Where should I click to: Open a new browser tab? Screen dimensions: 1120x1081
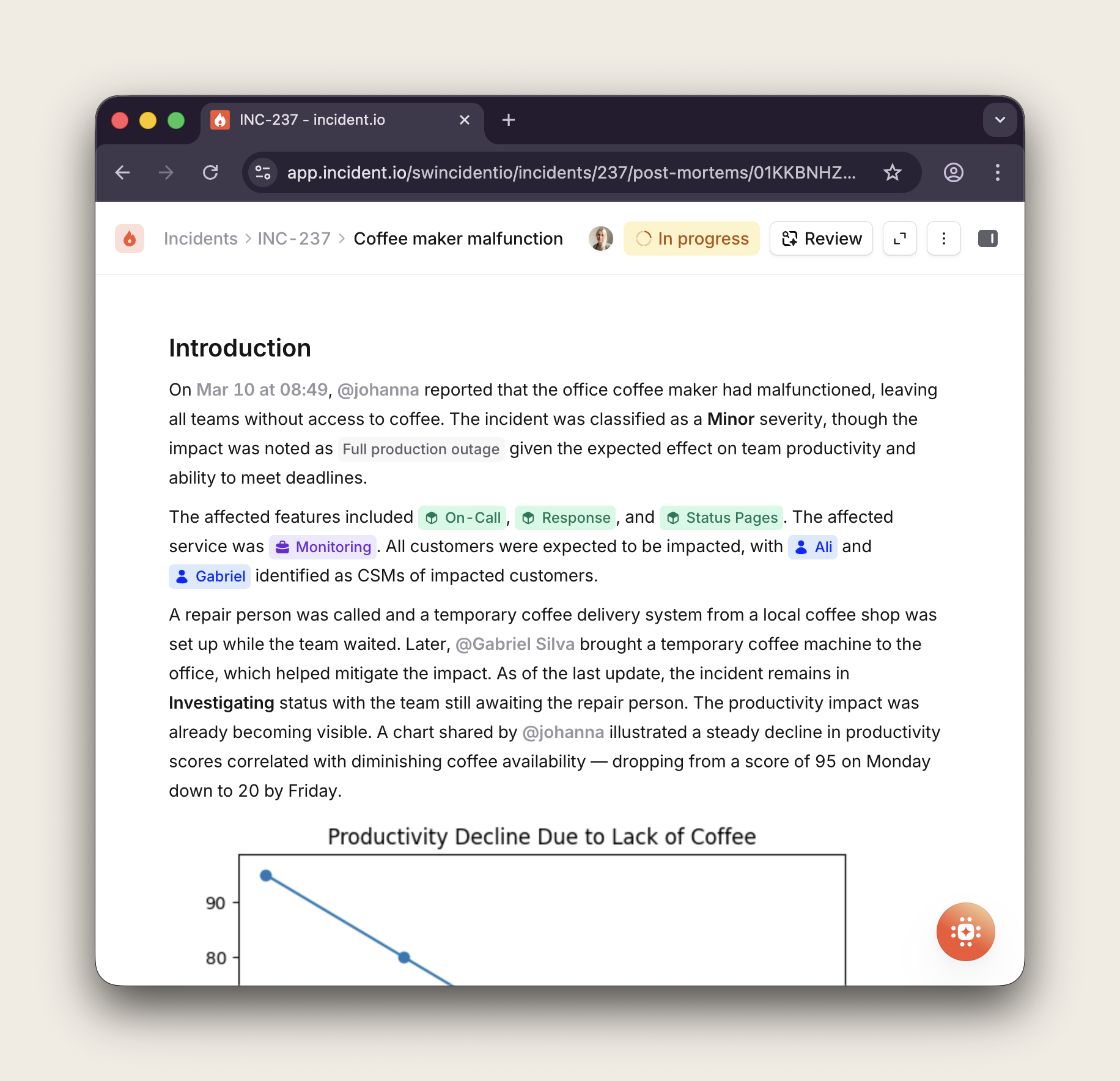[508, 120]
